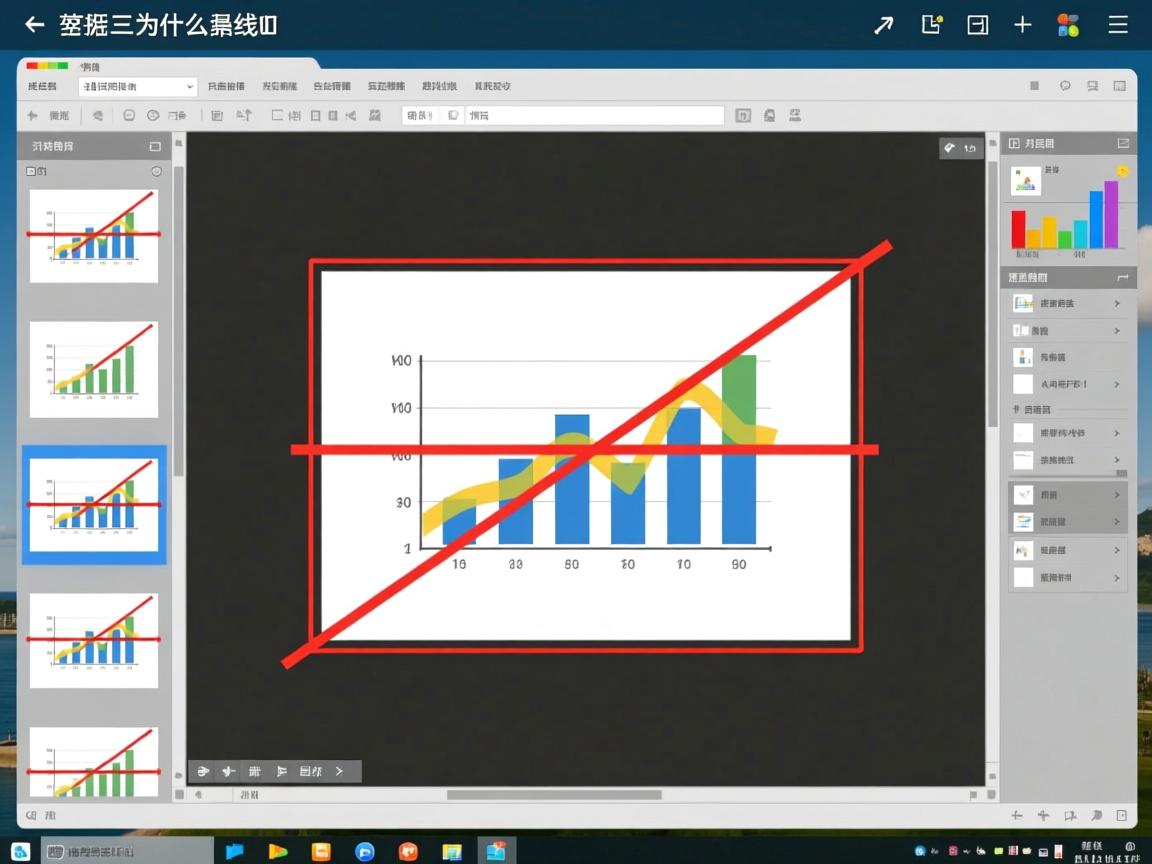1152x864 pixels.
Task: Expand the last item in right panel list
Action: [x=1117, y=577]
